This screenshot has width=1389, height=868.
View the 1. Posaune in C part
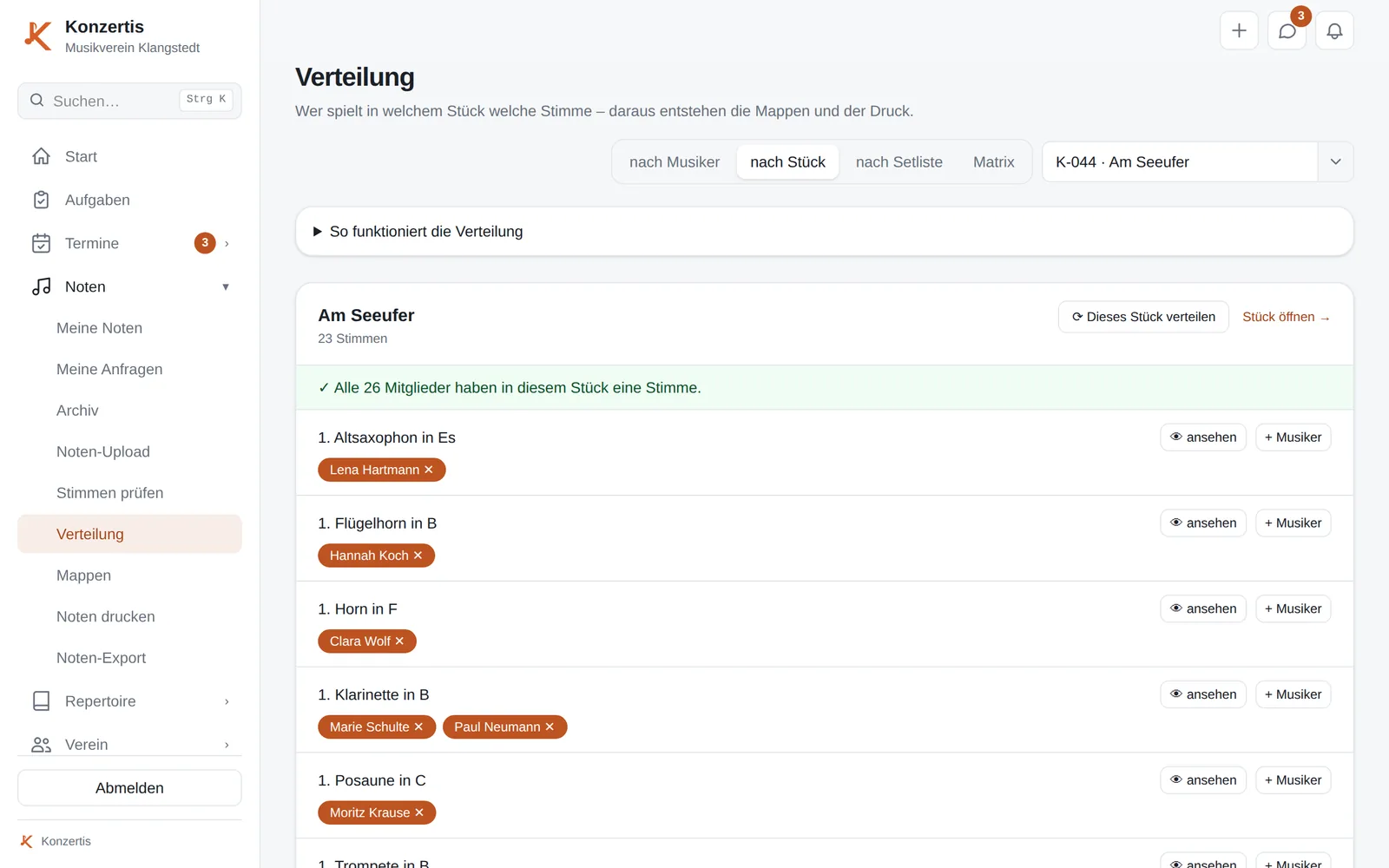click(1203, 780)
